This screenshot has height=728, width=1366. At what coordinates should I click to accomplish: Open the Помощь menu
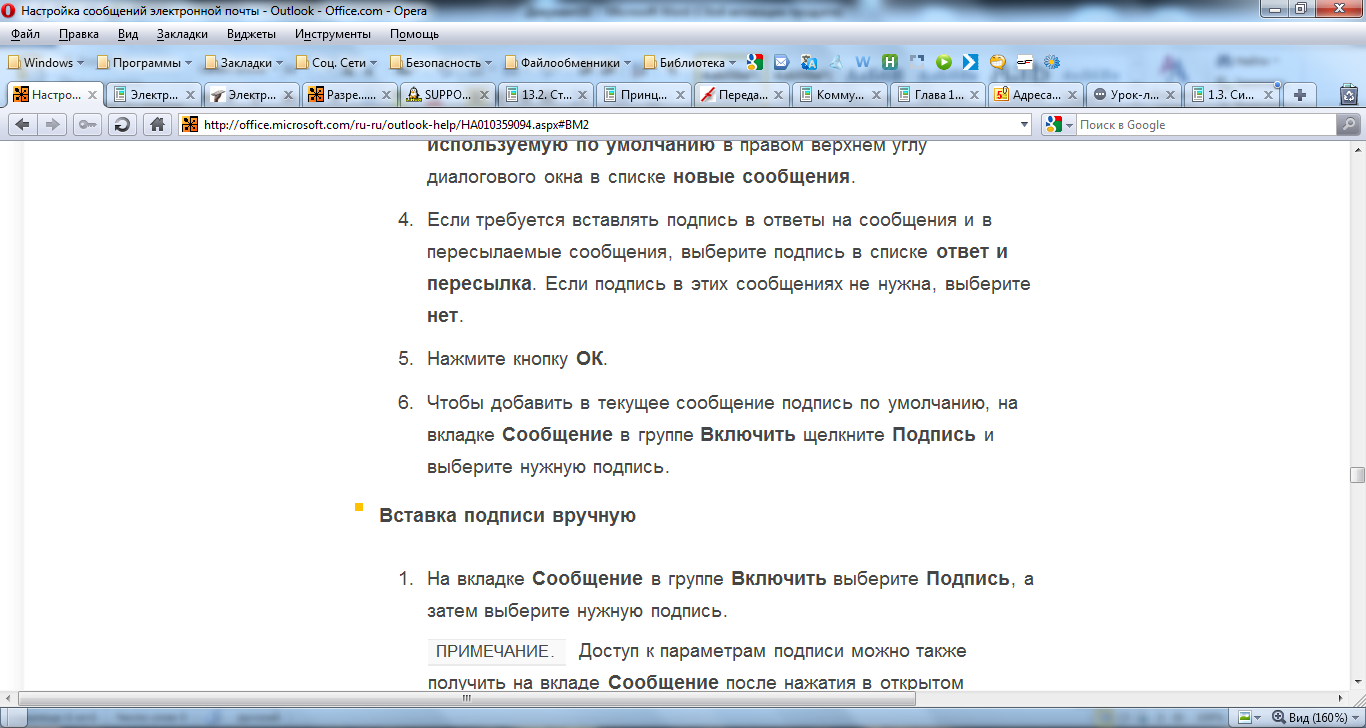(x=414, y=34)
